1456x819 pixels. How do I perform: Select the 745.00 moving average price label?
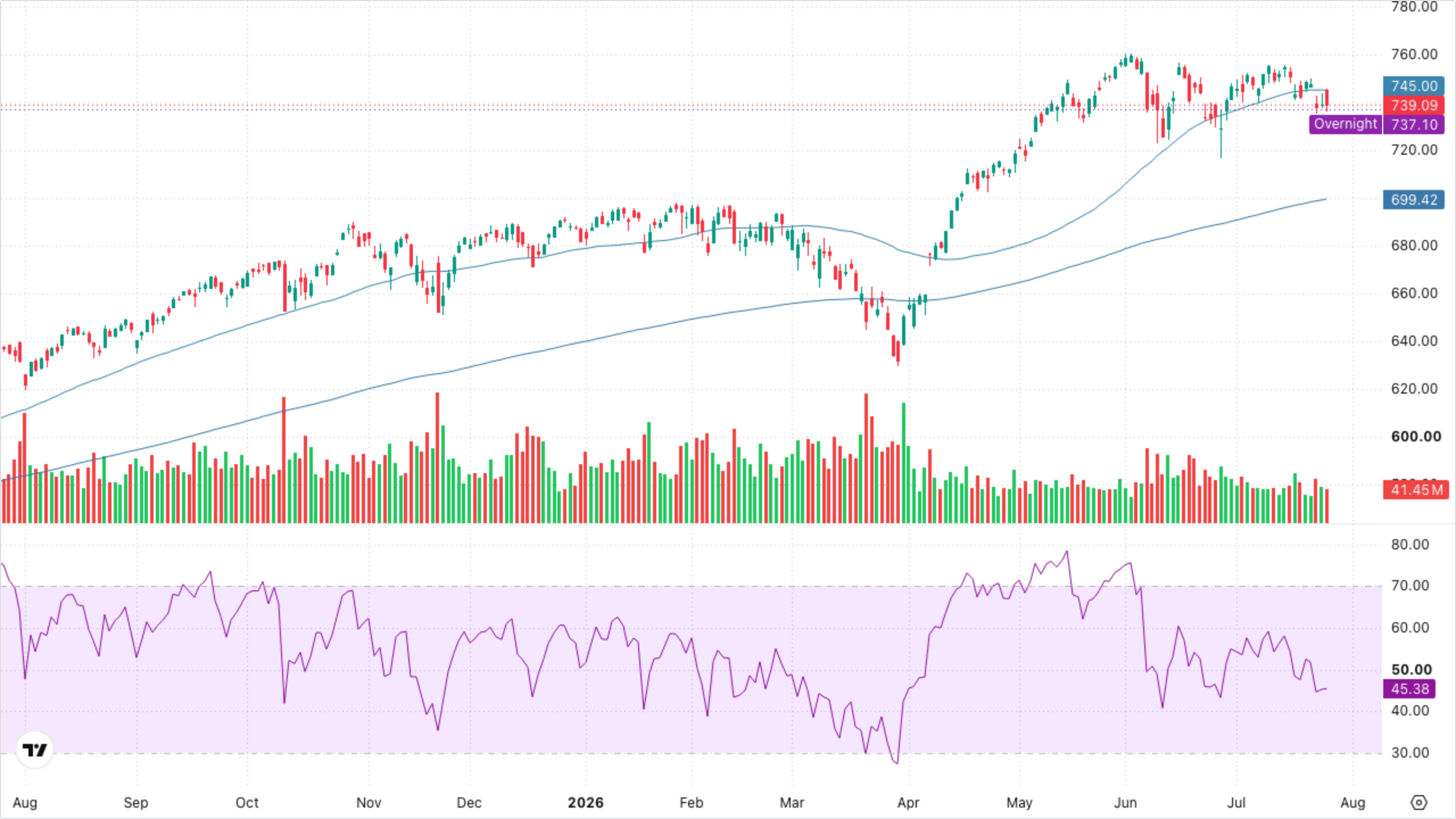pyautogui.click(x=1413, y=86)
